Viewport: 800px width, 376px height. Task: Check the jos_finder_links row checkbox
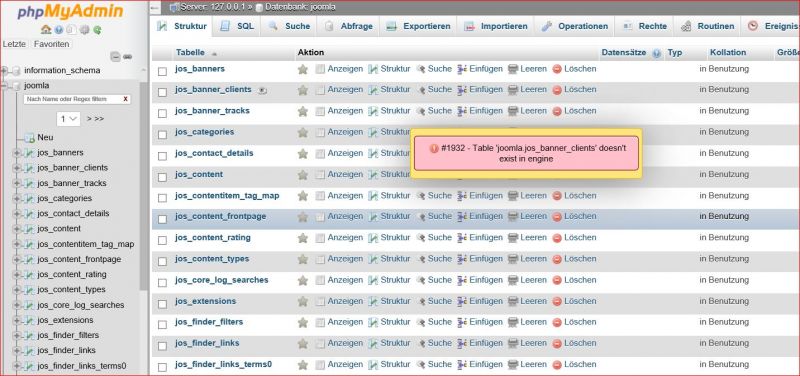click(x=162, y=346)
